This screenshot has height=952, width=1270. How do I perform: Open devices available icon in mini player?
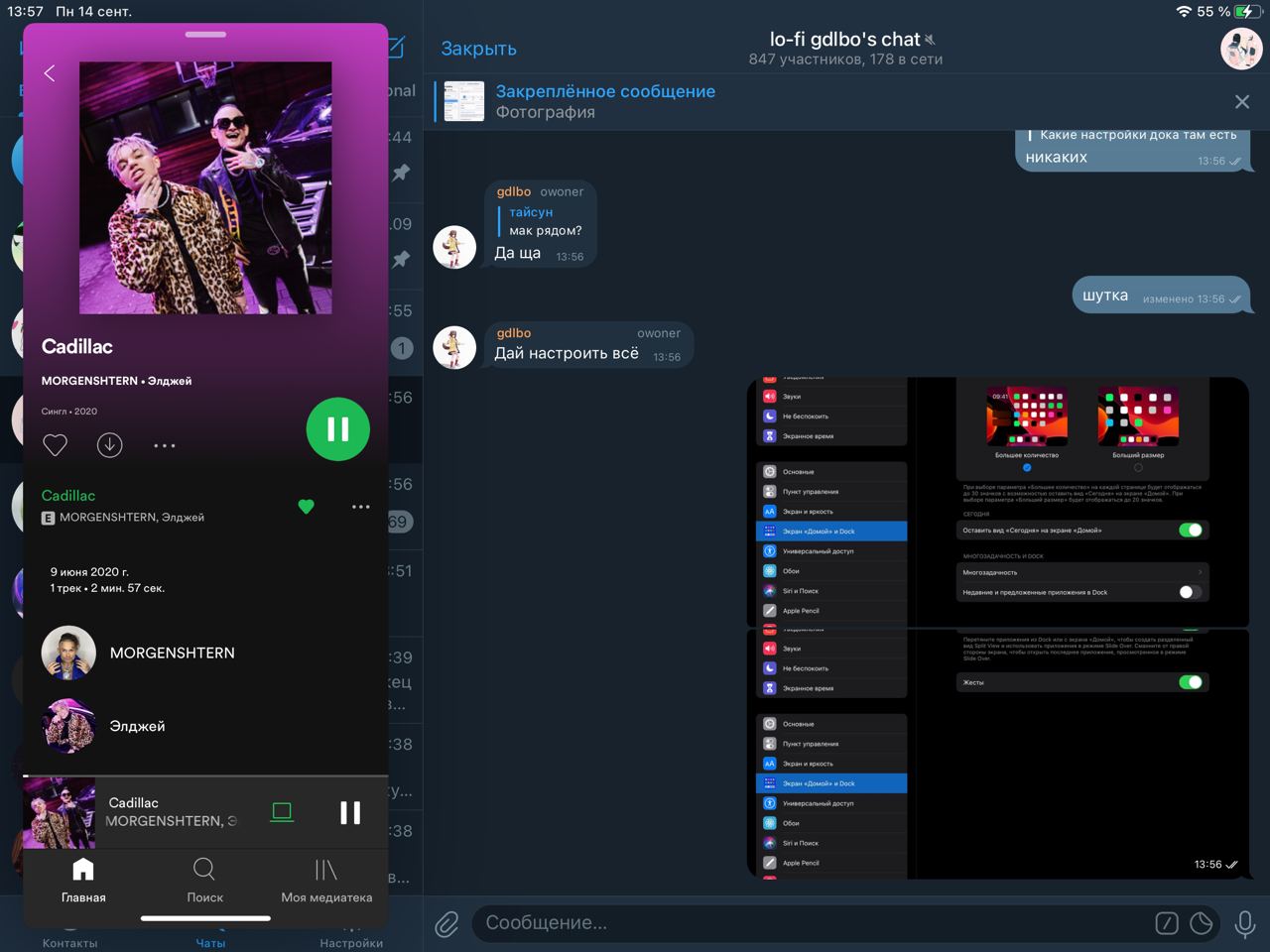[282, 812]
